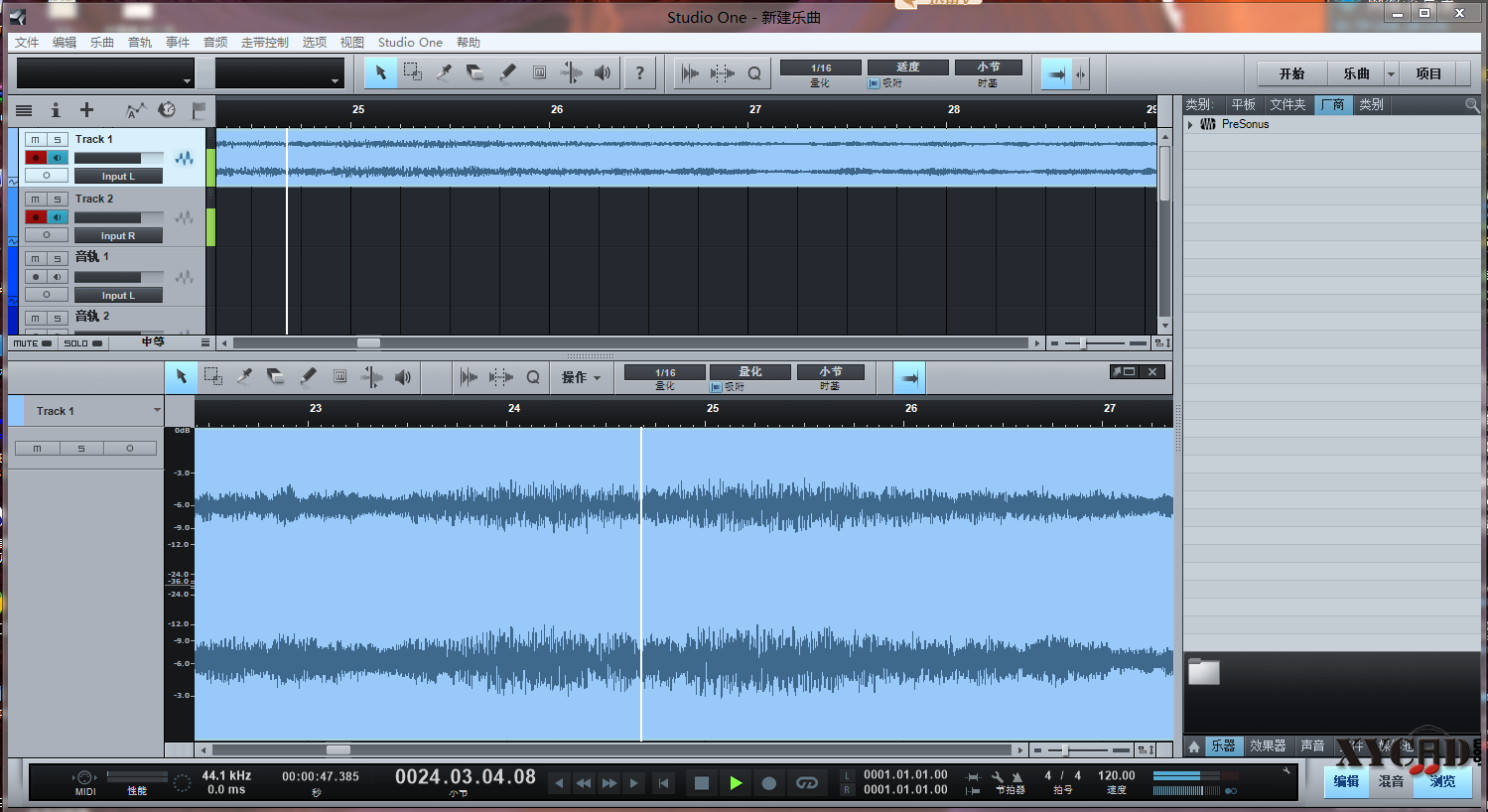Screen dimensions: 1488x812
Task: Select the Eraser tool in the arrangement toolbar
Action: (475, 72)
